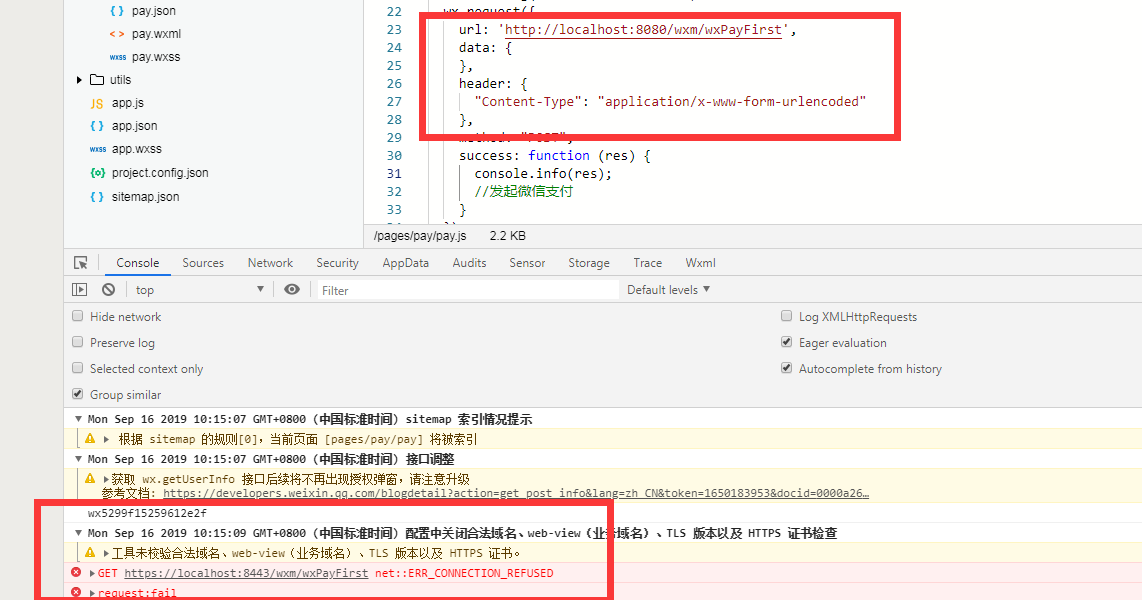The image size is (1142, 600).
Task: Uncheck Autocomplete from history checkbox
Action: 787,368
